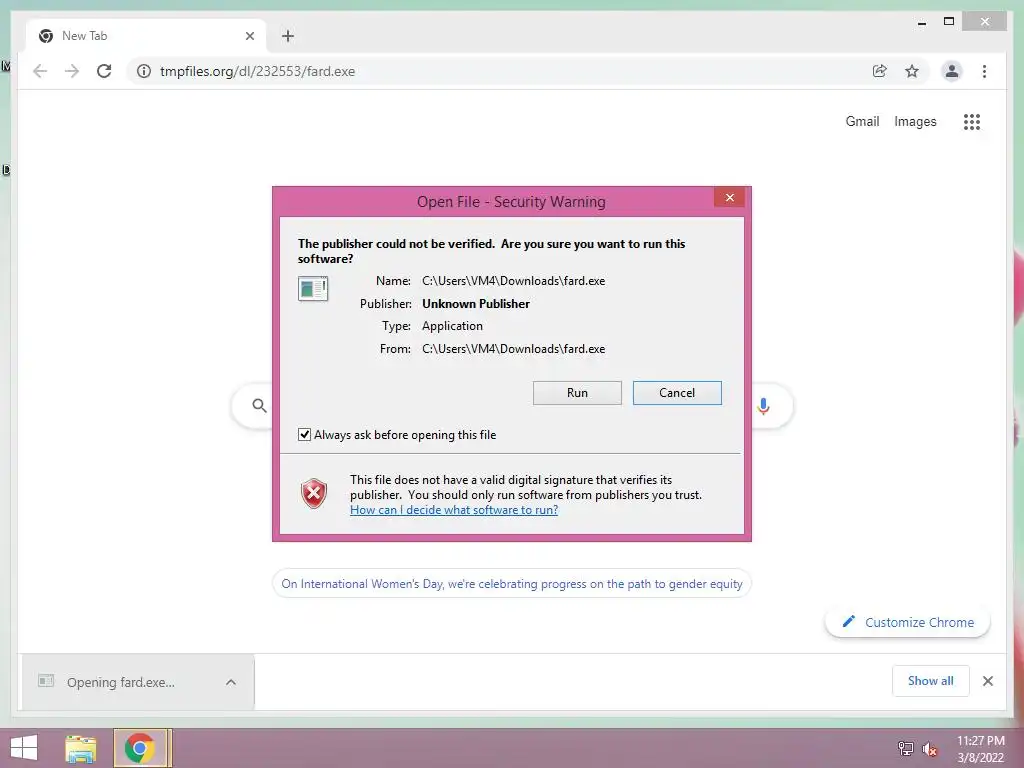Open a new tab with plus button
The width and height of the screenshot is (1024, 768).
point(288,36)
